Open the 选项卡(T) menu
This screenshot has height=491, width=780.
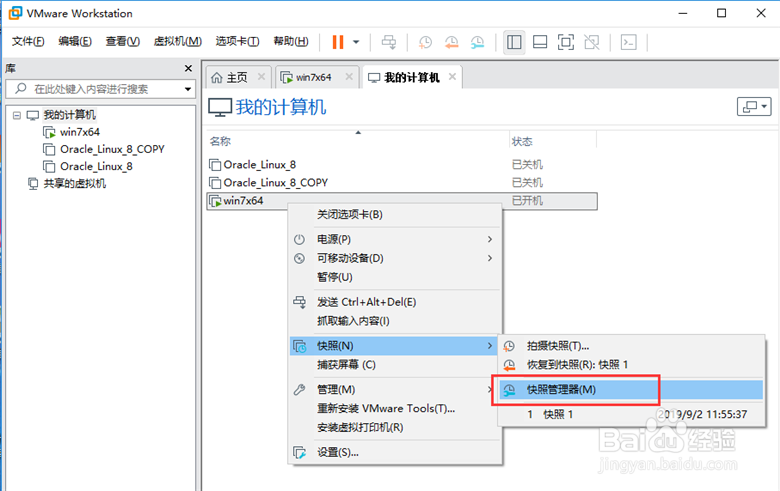[237, 41]
